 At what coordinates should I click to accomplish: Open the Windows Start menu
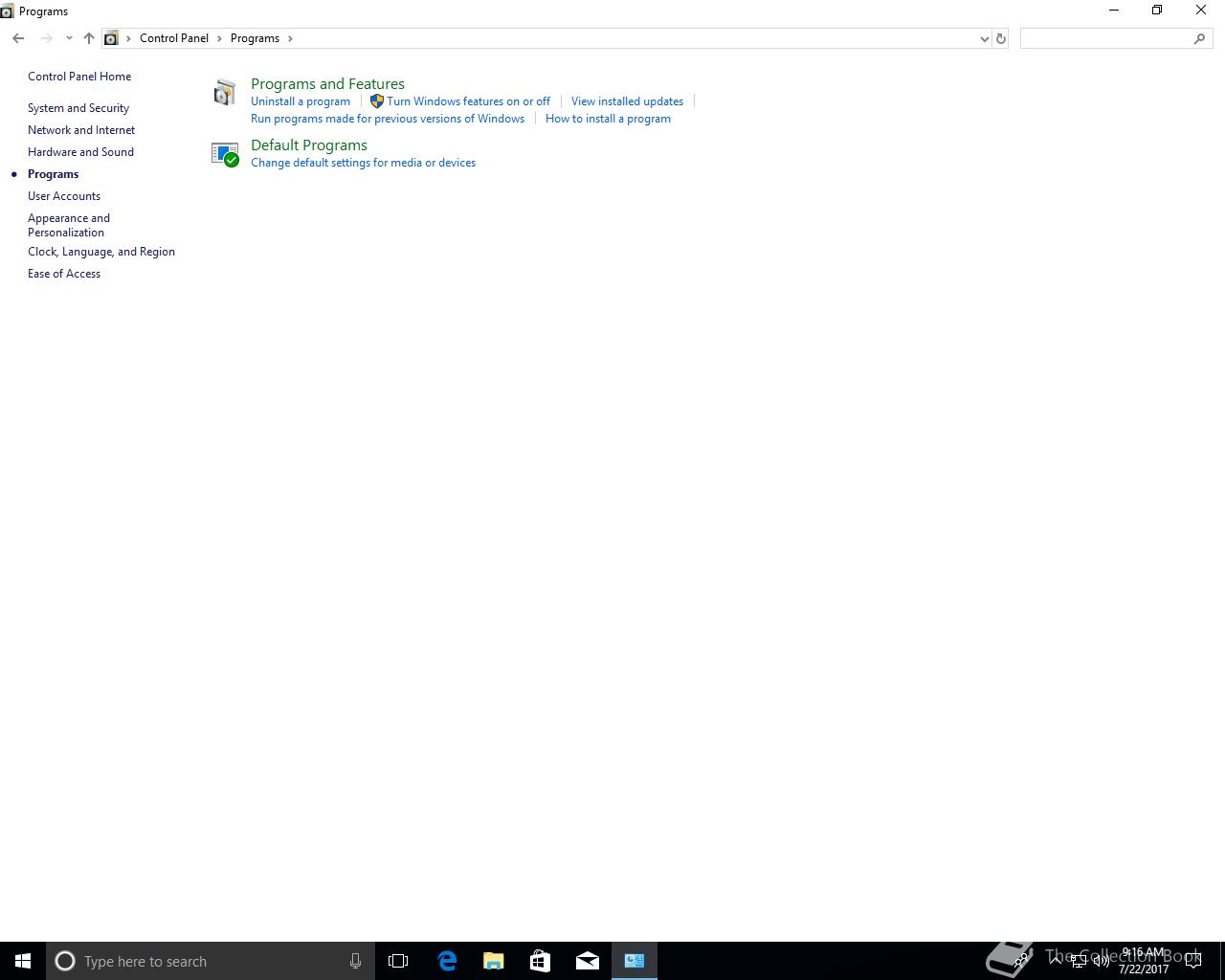click(x=23, y=961)
